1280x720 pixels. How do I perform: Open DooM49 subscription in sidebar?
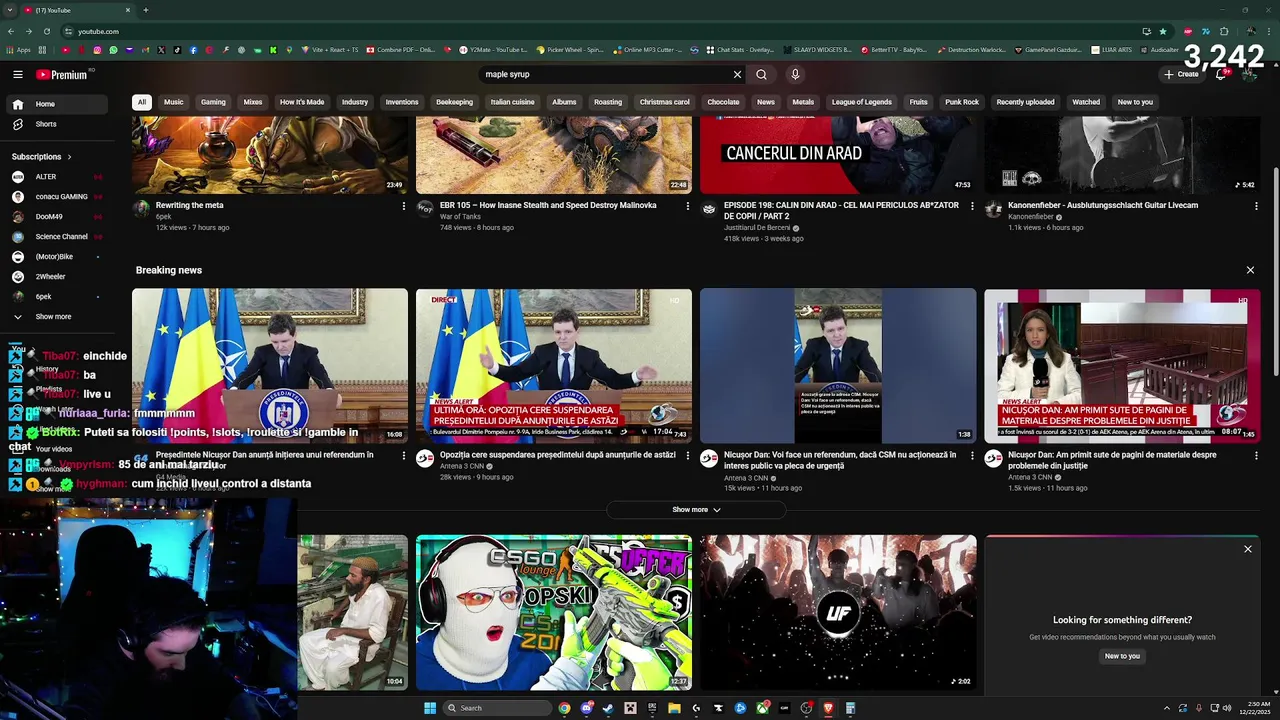(x=56, y=217)
